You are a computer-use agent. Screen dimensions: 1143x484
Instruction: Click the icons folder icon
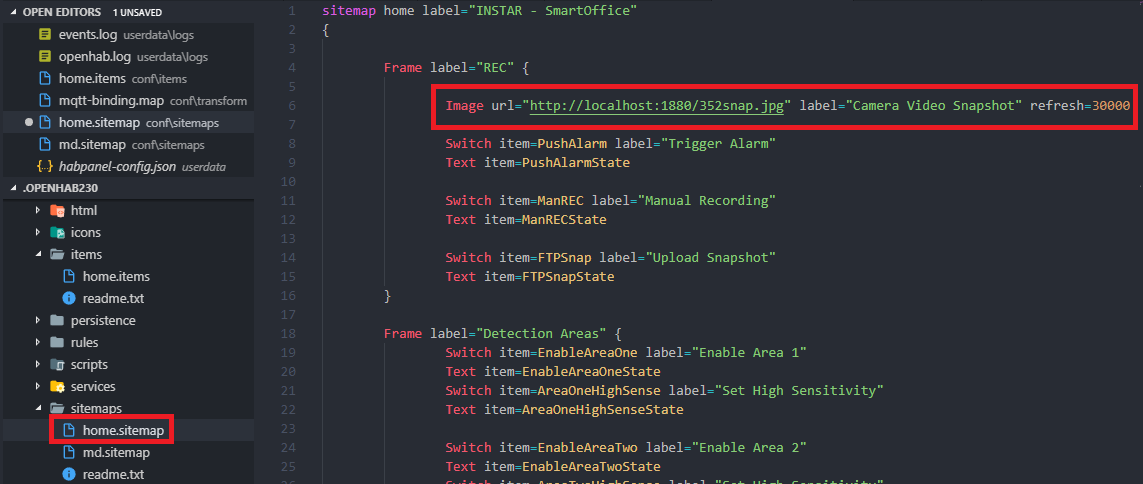[57, 233]
